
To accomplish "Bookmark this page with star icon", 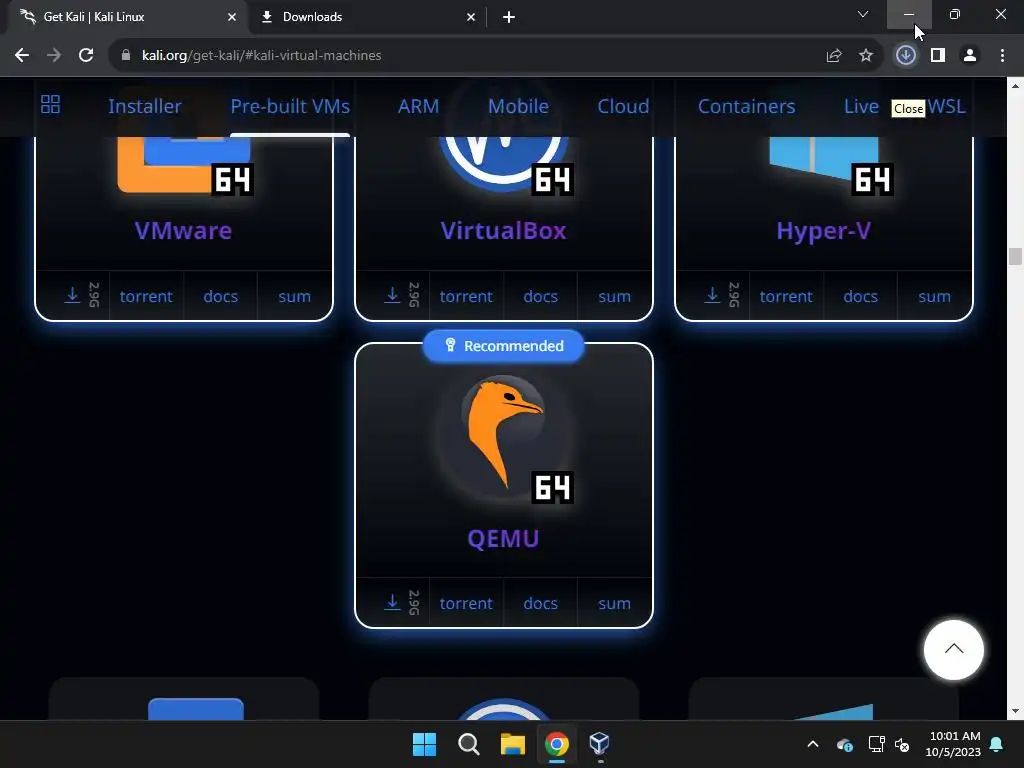I will pos(866,56).
